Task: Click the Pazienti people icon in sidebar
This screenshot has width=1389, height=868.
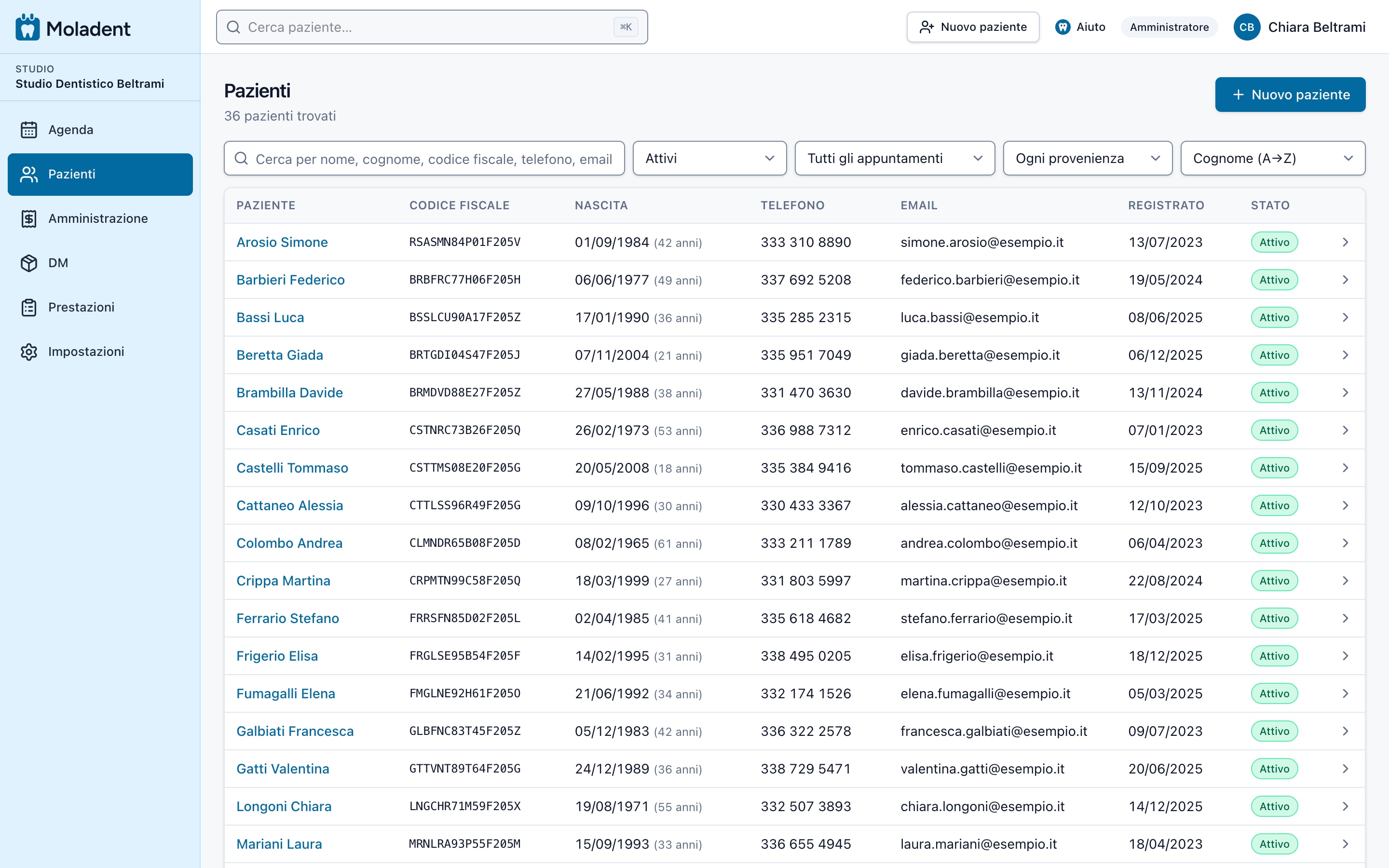Action: (x=29, y=174)
